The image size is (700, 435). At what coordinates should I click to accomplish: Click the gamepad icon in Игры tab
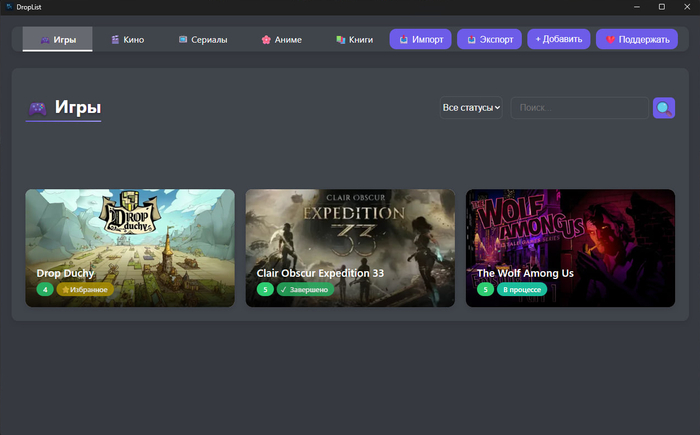[x=45, y=40]
